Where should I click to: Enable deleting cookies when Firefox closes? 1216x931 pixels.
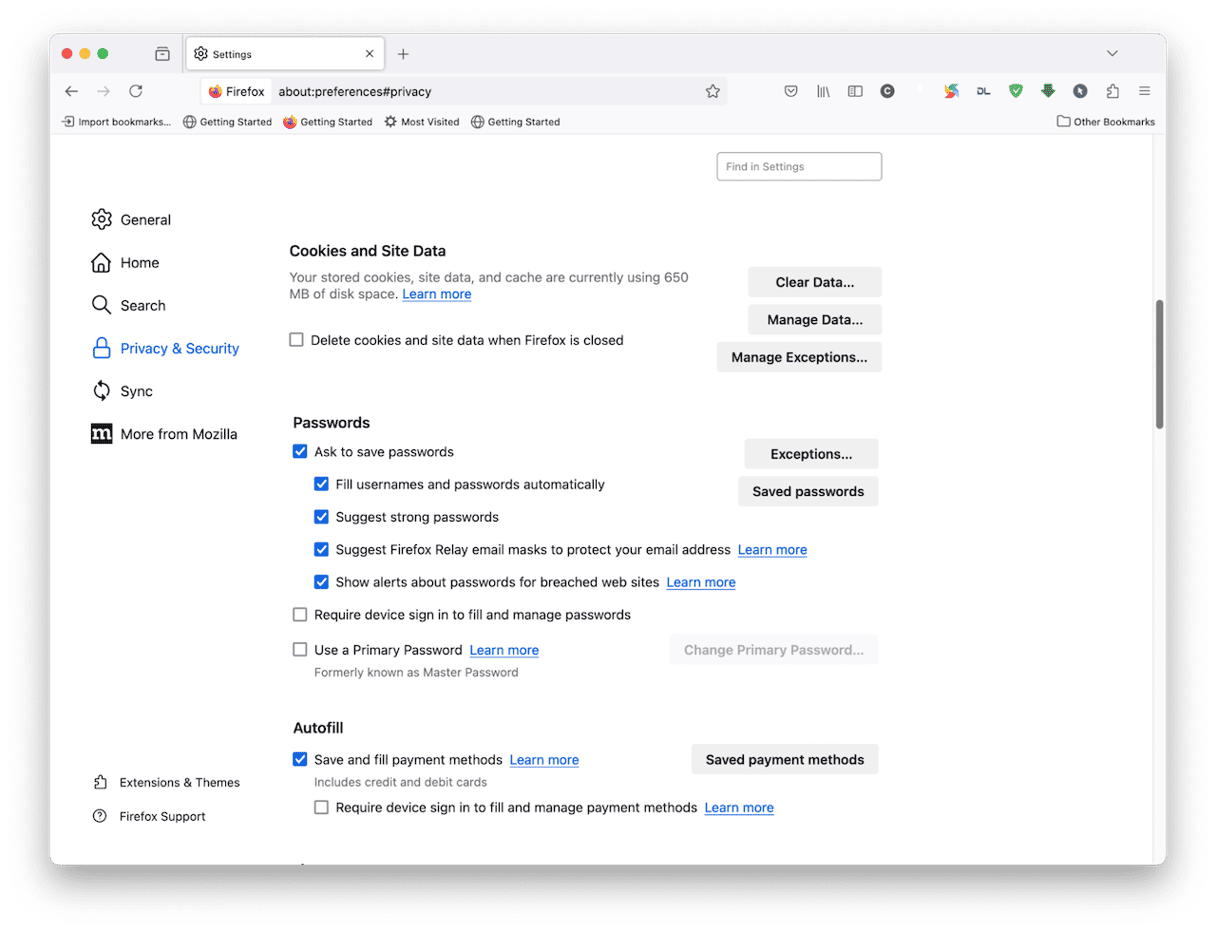pos(296,340)
